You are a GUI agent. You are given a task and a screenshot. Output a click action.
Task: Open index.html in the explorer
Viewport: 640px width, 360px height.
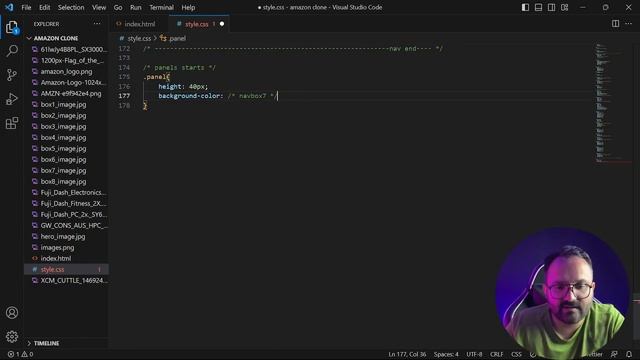56,258
